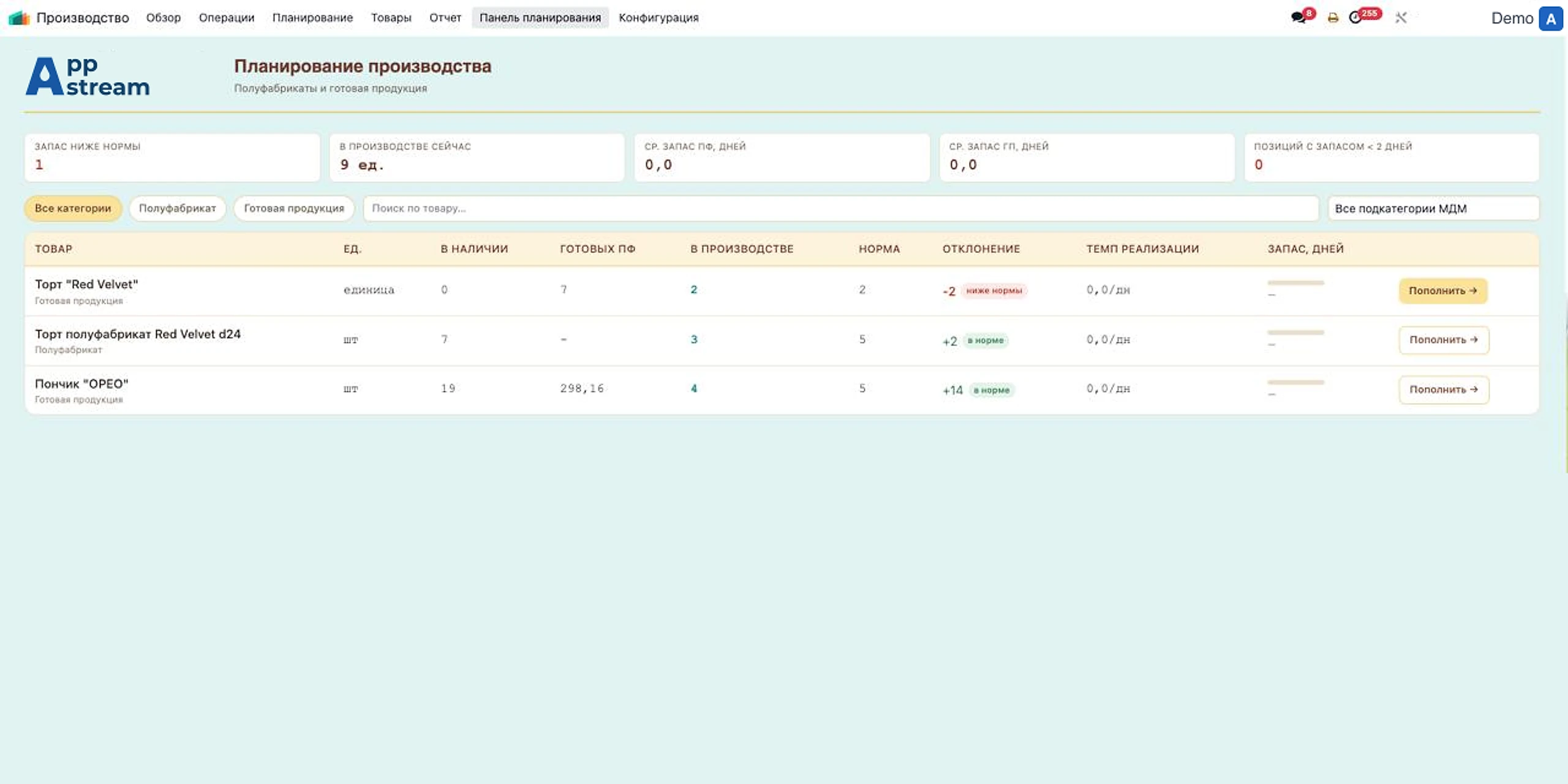Screen dimensions: 1568x784
Task: Open the user avatar A menu
Action: (1551, 18)
